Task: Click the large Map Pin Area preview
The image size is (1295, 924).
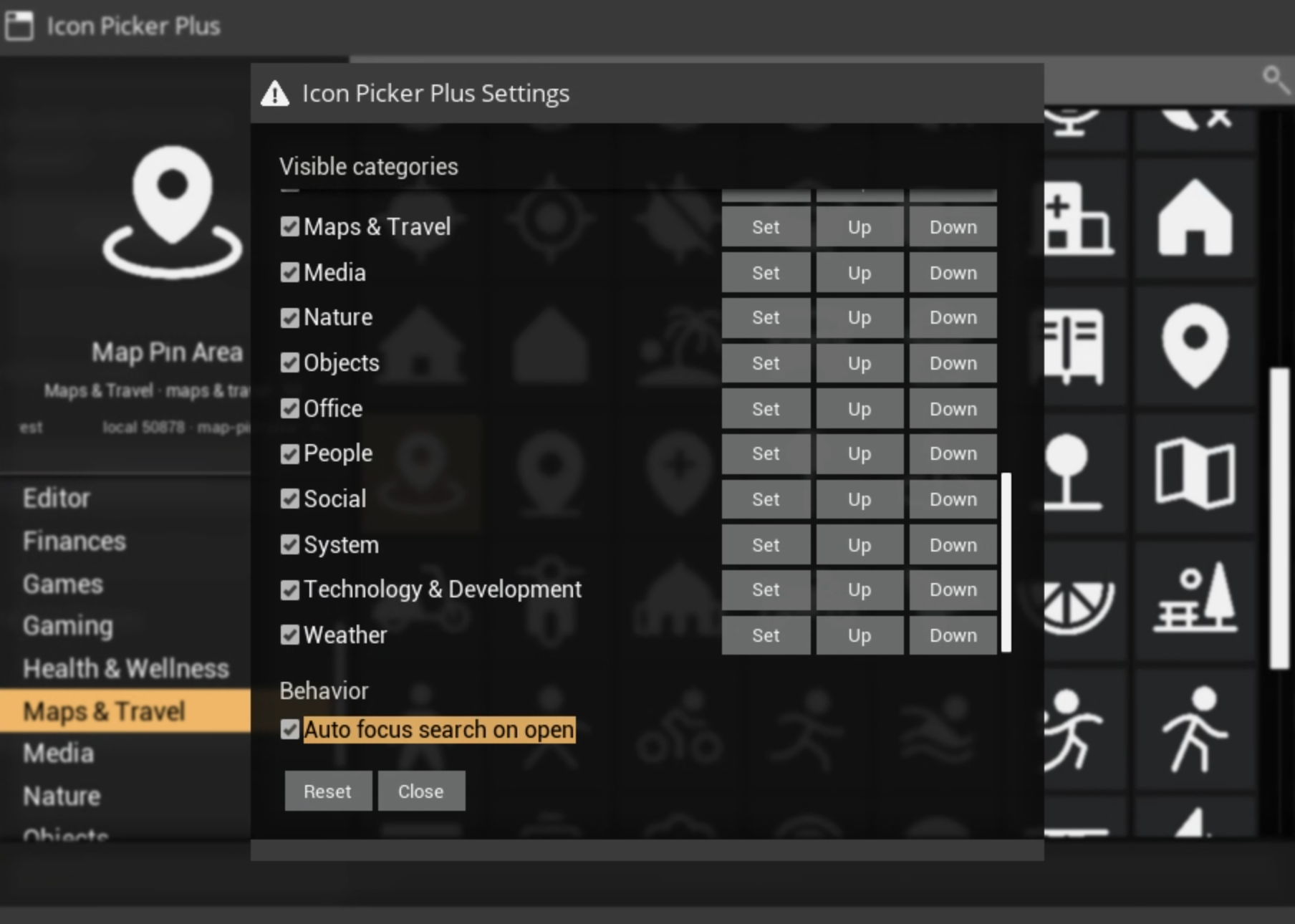Action: point(173,212)
